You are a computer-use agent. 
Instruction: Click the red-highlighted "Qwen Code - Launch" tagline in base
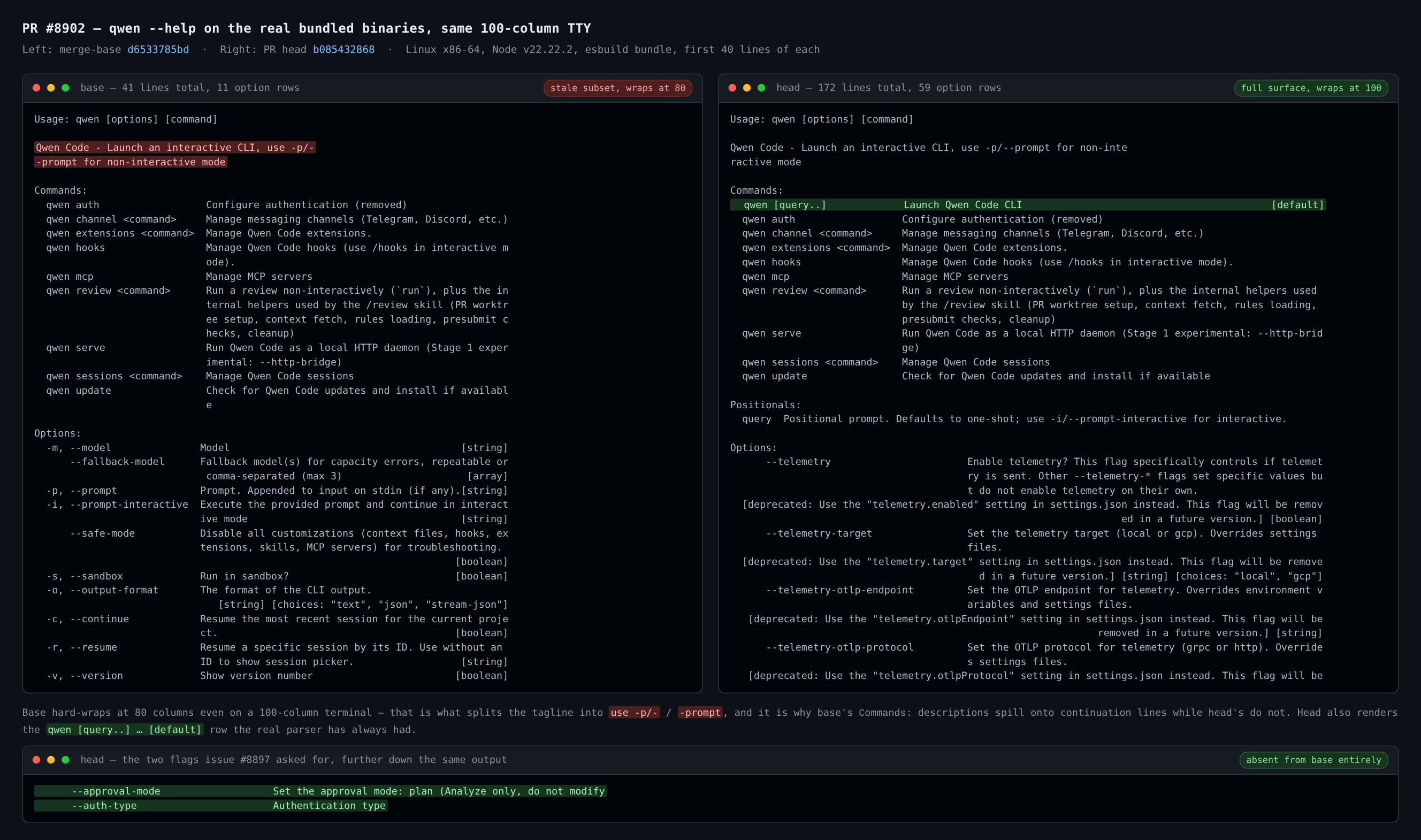[175, 148]
